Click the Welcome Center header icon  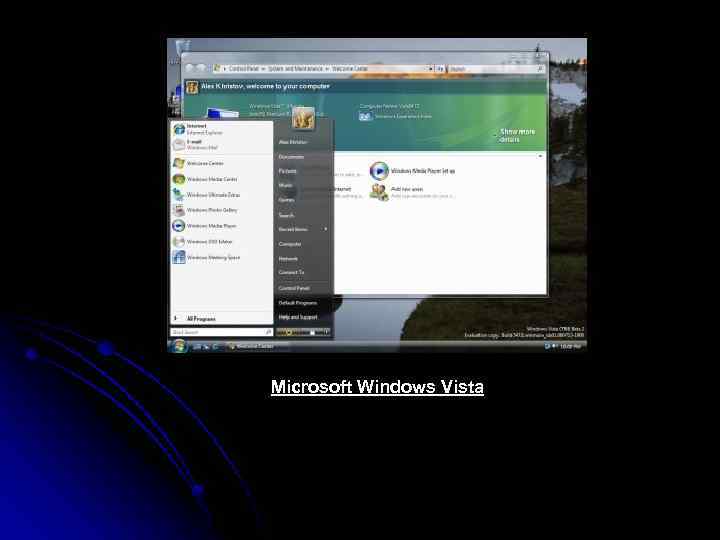click(192, 87)
